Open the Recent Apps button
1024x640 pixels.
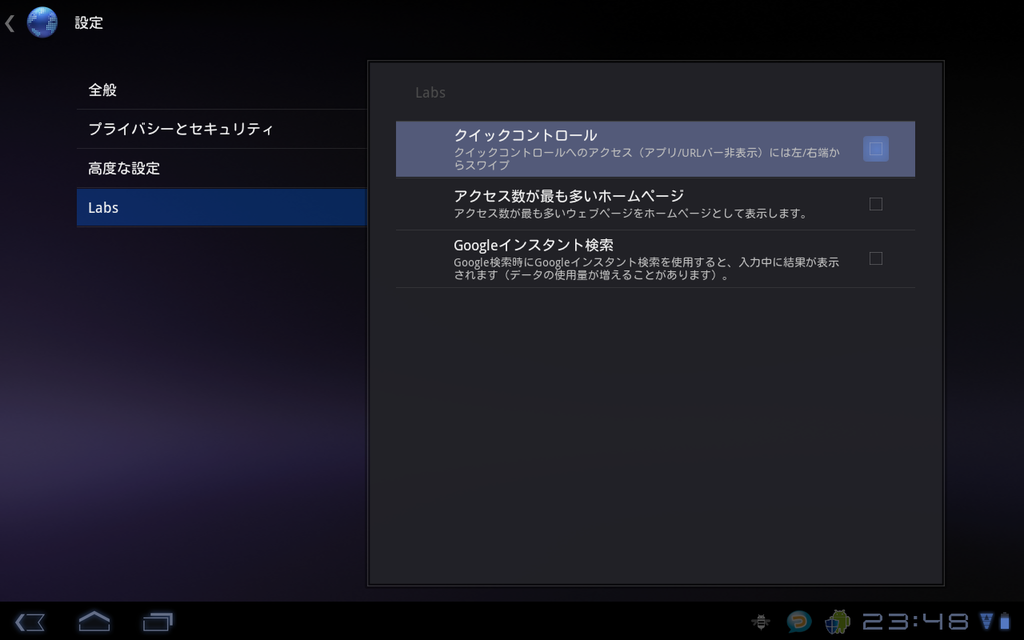(157, 621)
